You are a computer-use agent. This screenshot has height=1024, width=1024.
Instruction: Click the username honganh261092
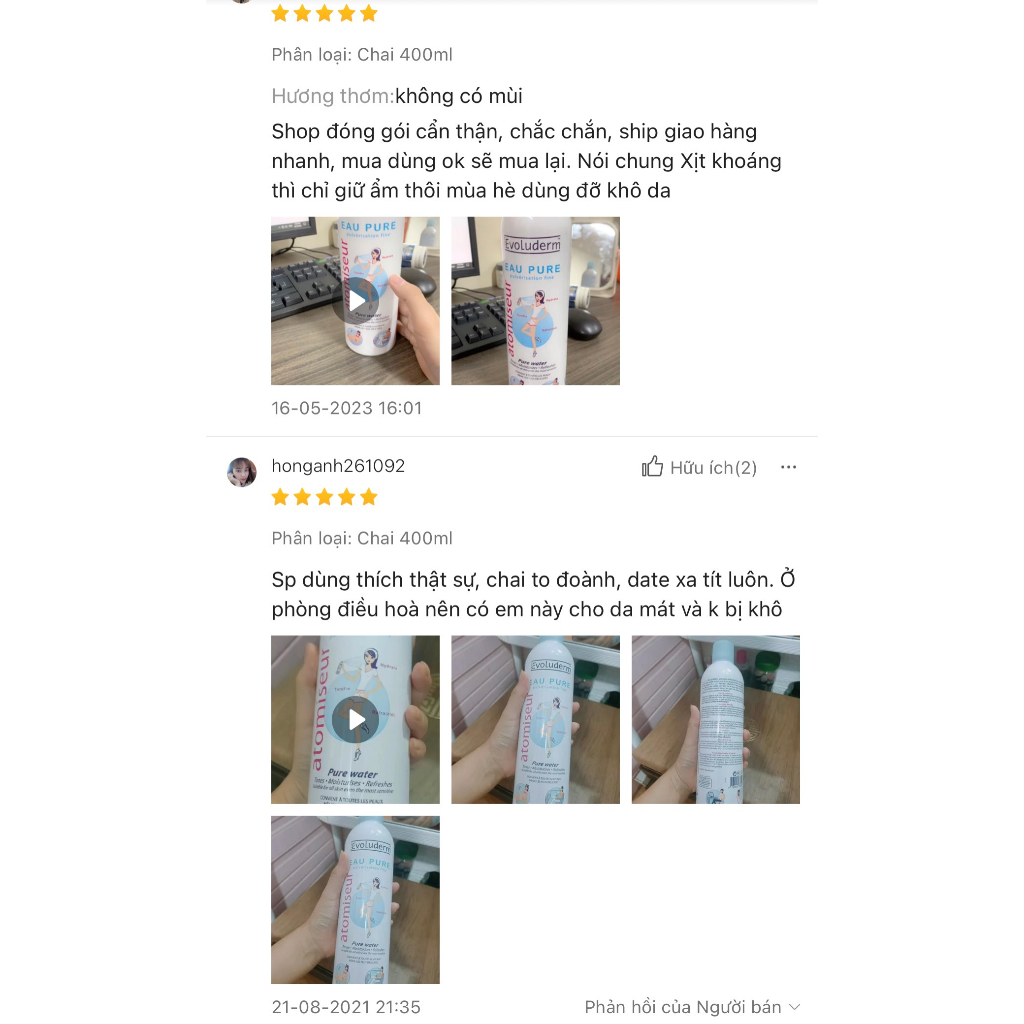tap(338, 466)
